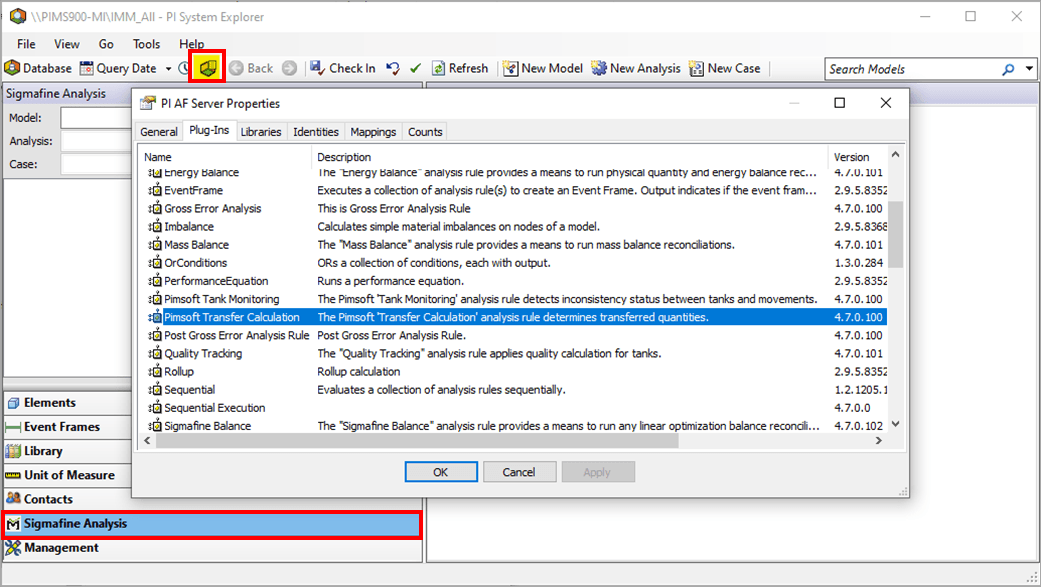1041x587 pixels.
Task: Click the Database toolbar icon
Action: pyautogui.click(x=12, y=68)
